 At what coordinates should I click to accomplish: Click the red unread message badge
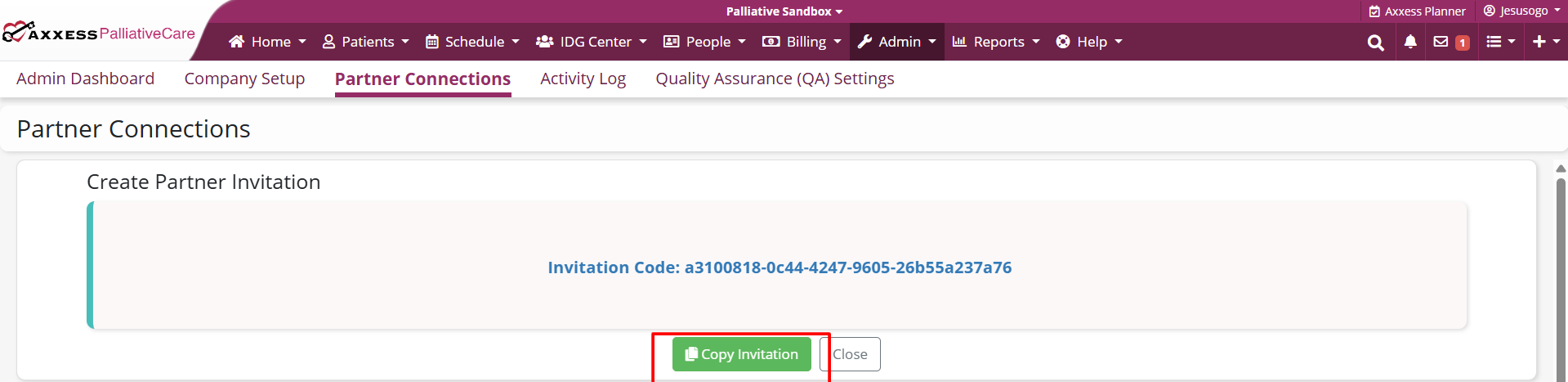(x=1463, y=43)
